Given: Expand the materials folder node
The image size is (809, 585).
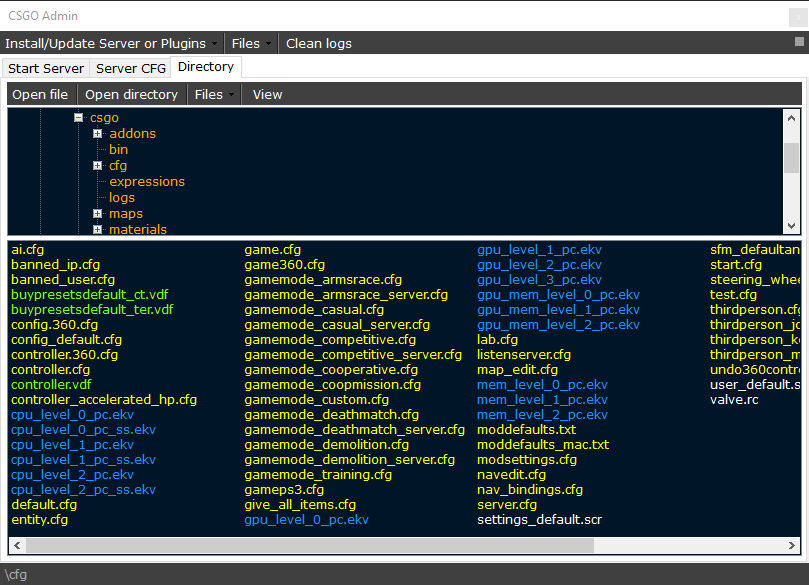Looking at the screenshot, I should pos(98,230).
